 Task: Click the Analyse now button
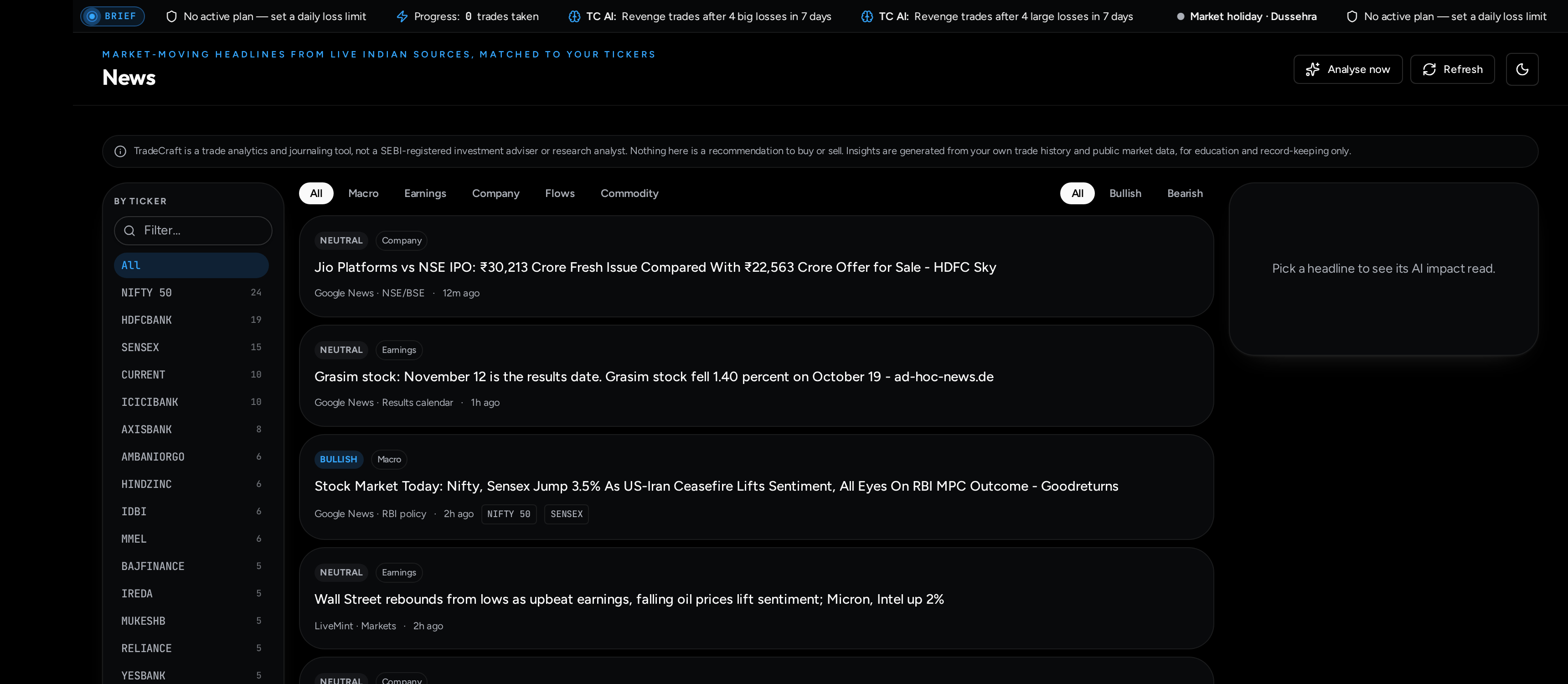[1348, 69]
